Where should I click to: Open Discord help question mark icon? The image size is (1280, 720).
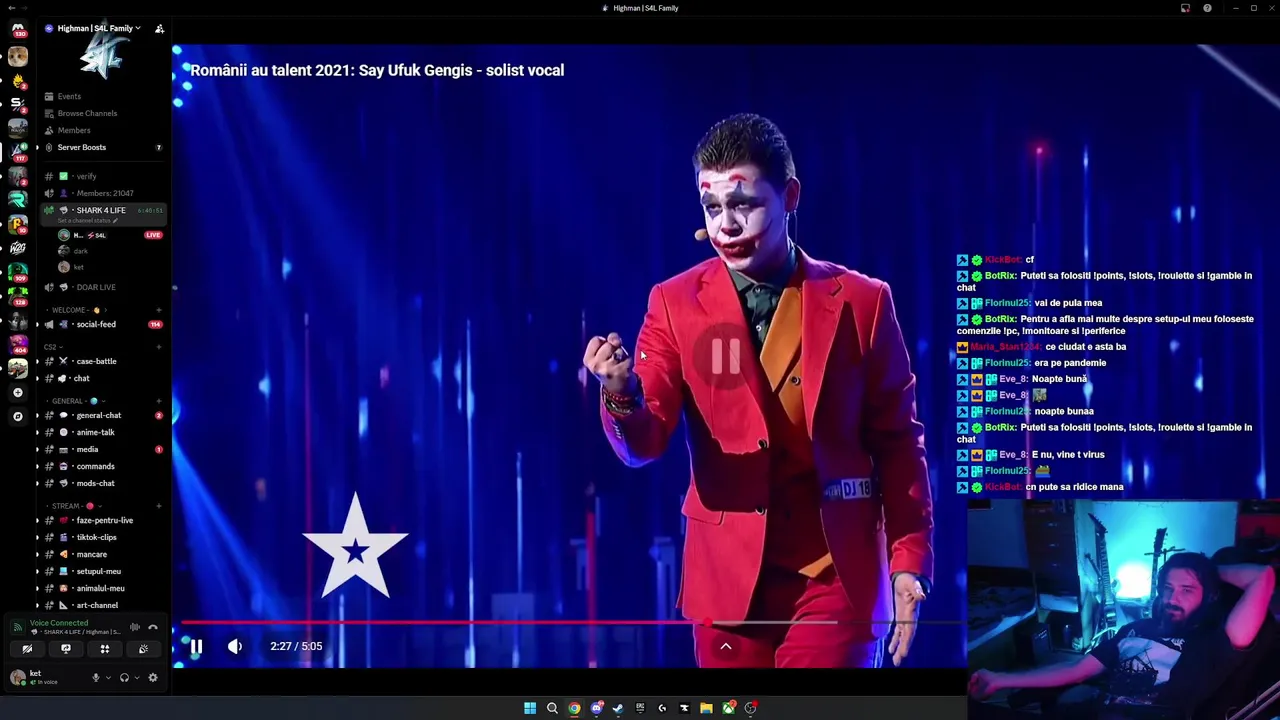pos(1207,8)
